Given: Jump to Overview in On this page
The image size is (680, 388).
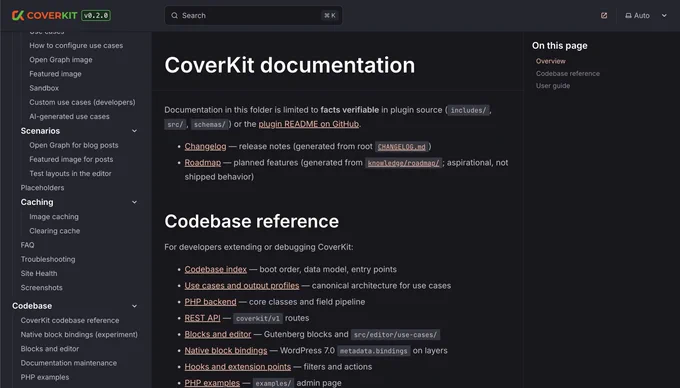Looking at the screenshot, I should tap(550, 61).
